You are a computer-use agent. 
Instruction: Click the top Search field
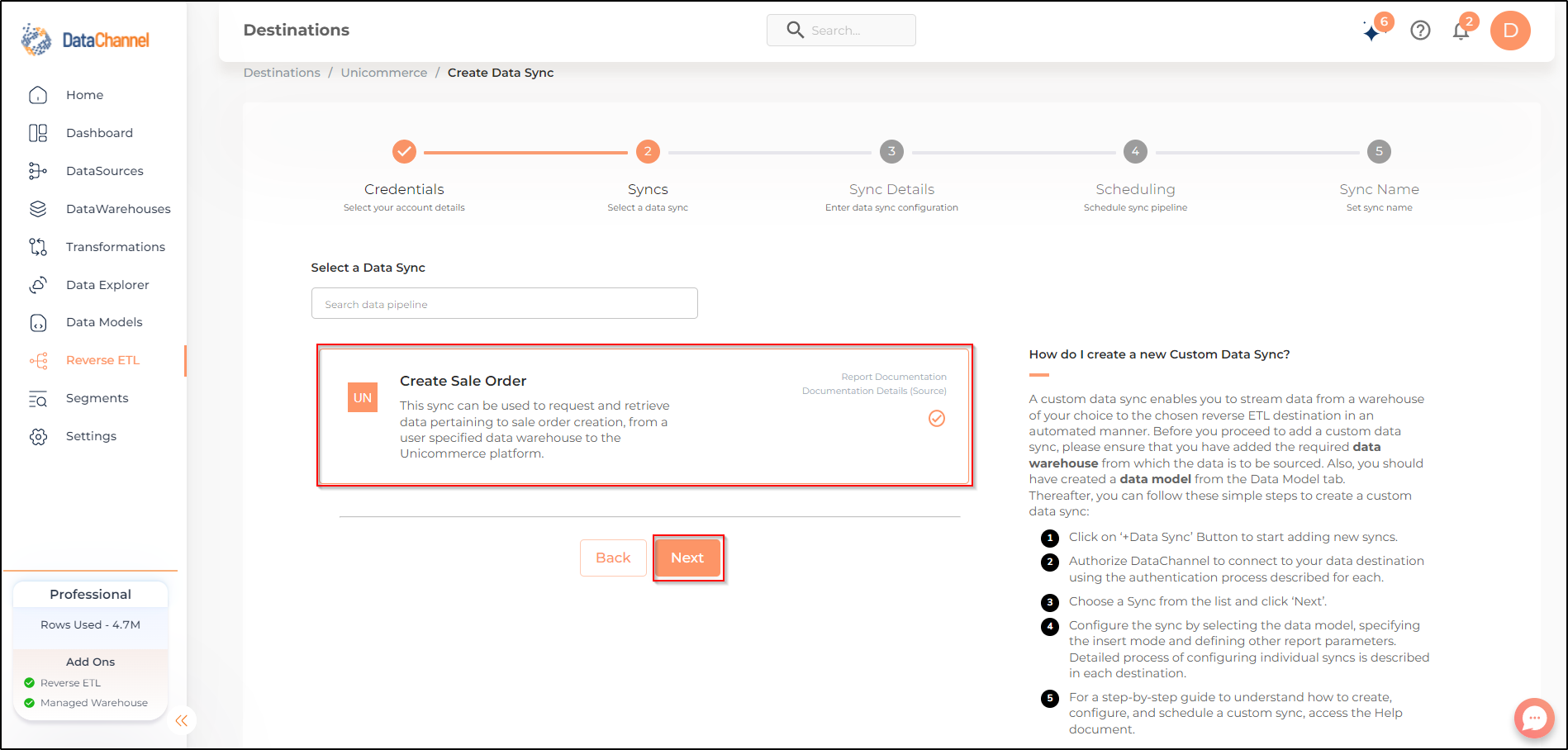coord(841,30)
